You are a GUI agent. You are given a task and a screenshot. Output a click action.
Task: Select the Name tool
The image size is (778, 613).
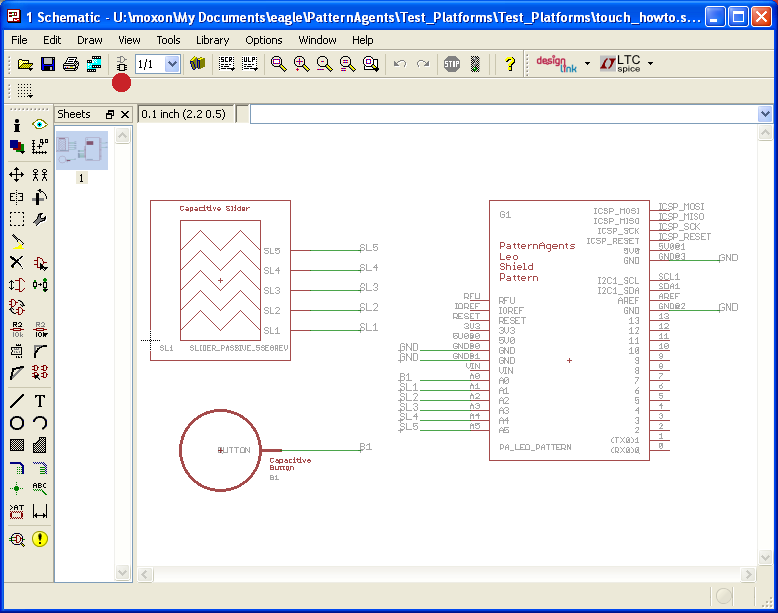[17, 329]
